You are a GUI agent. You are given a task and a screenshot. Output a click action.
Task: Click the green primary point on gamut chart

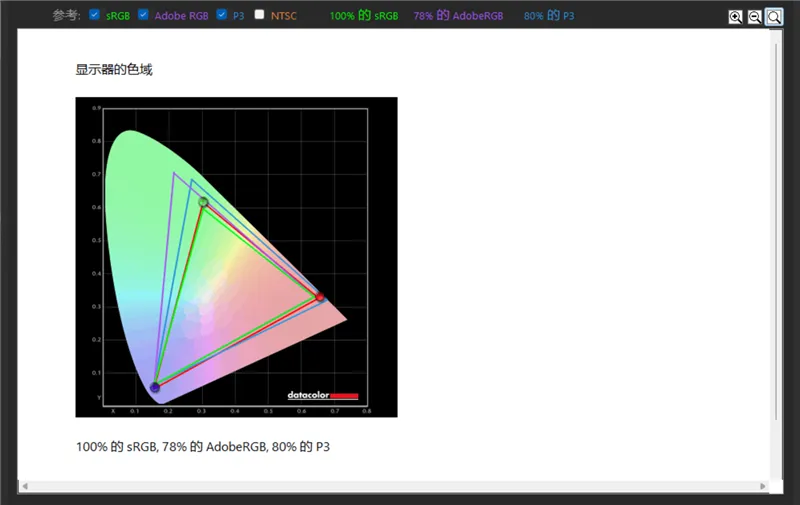pos(203,202)
